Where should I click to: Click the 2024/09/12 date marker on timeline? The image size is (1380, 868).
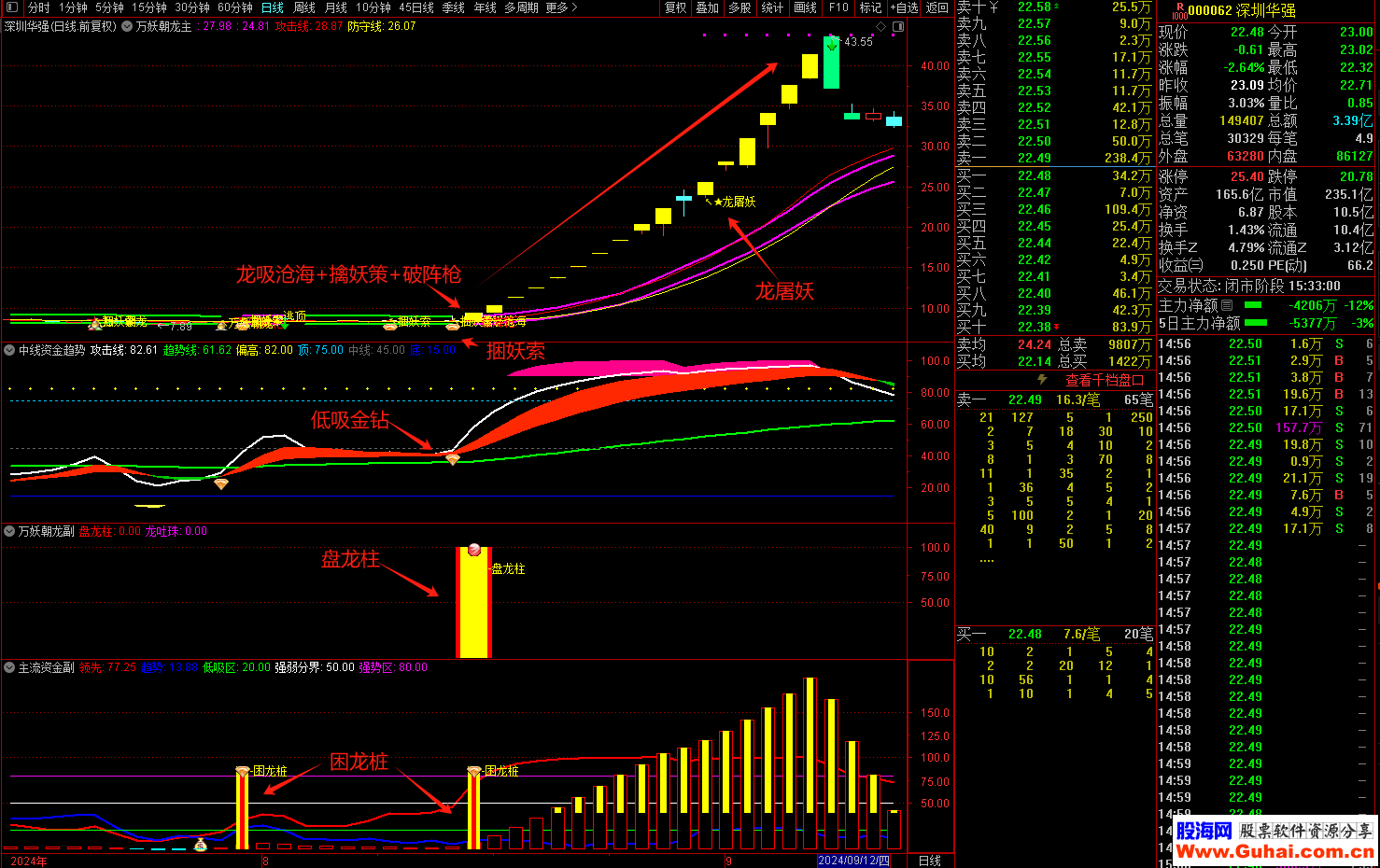click(x=853, y=861)
